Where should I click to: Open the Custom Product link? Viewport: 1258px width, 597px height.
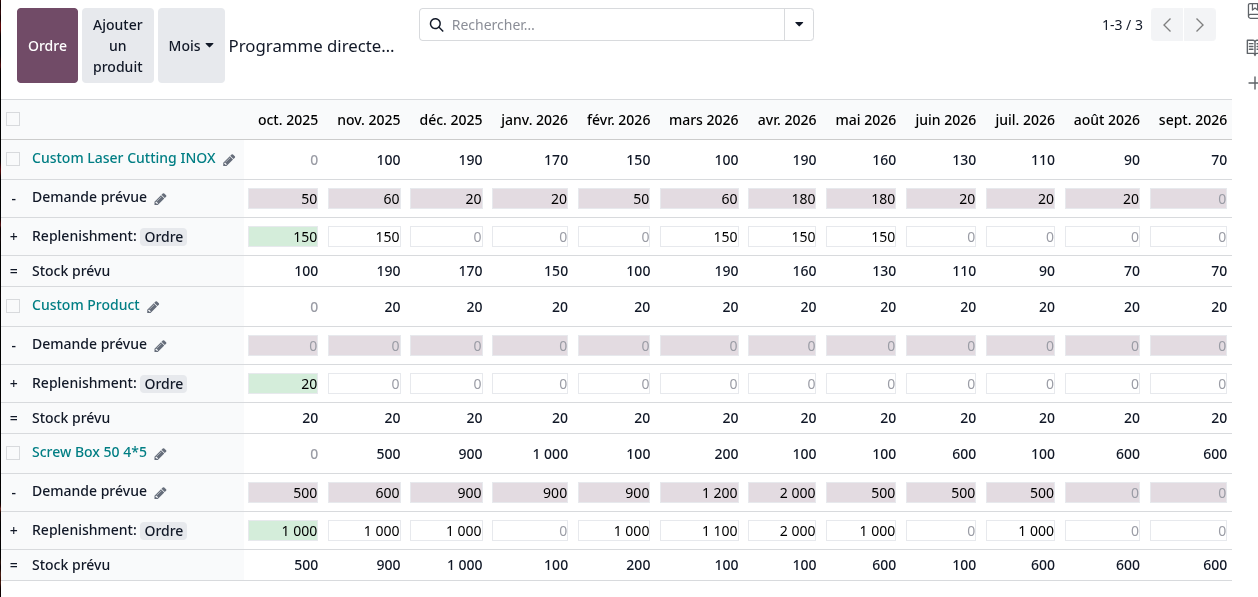pyautogui.click(x=85, y=305)
